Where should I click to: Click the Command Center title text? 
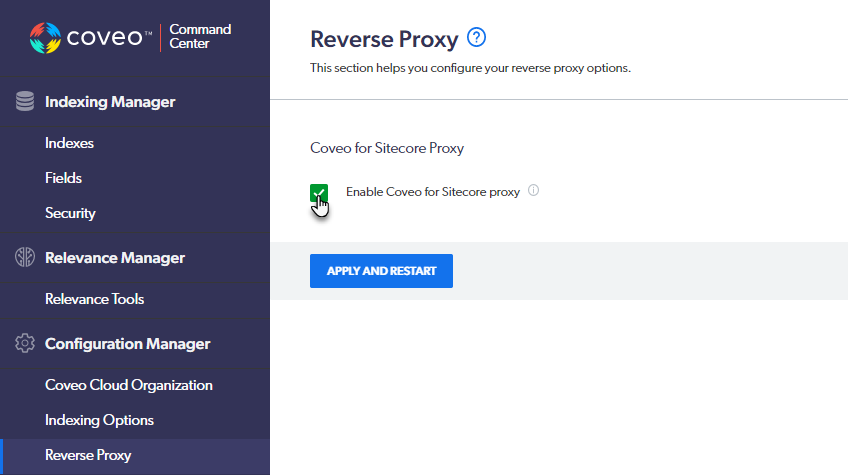point(200,36)
